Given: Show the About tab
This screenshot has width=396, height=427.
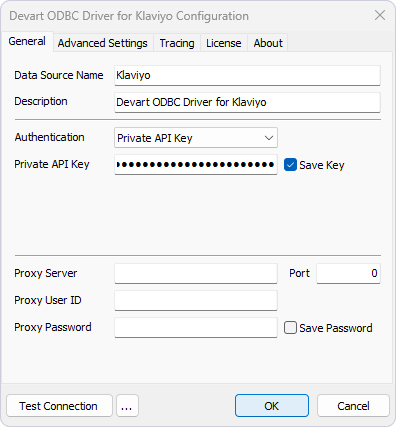Looking at the screenshot, I should 268,43.
